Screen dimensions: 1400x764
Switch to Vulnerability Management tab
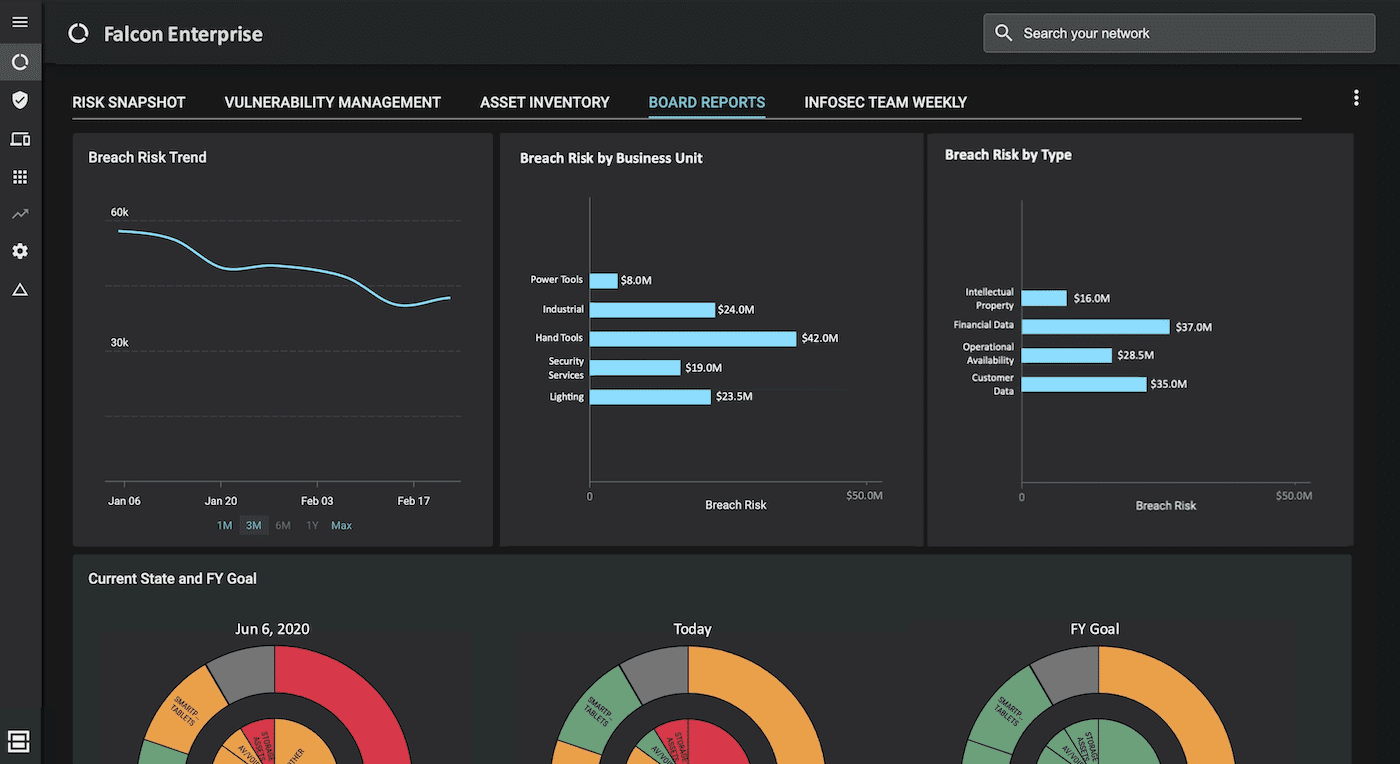(x=332, y=102)
